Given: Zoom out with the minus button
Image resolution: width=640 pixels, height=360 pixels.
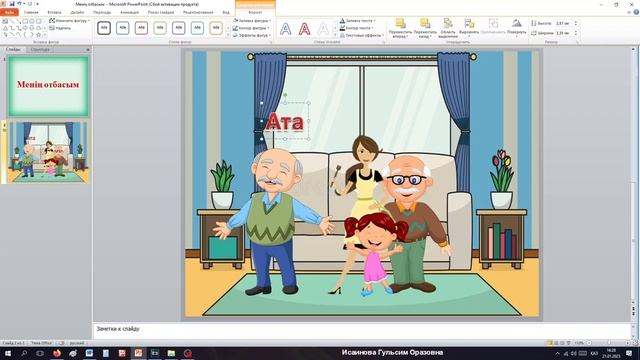Looking at the screenshot, I should click(589, 343).
